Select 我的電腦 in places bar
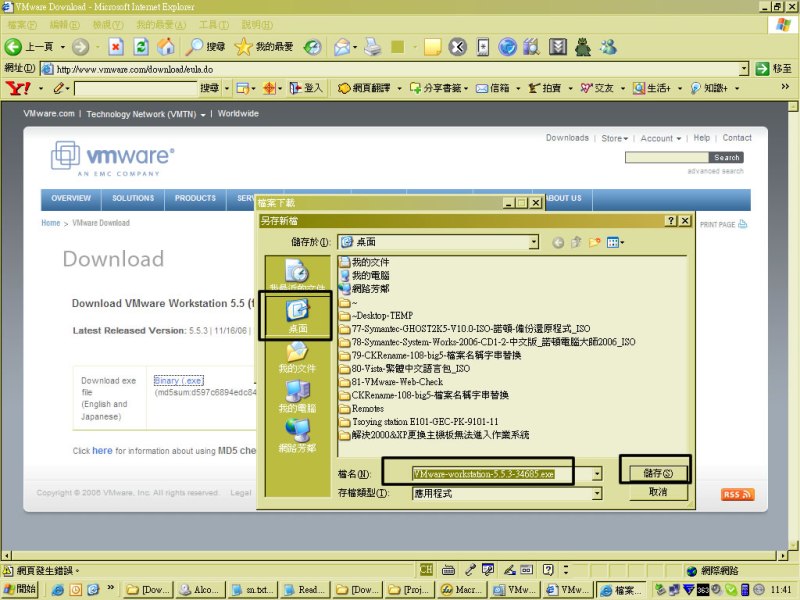The height and width of the screenshot is (600, 800). (x=297, y=396)
